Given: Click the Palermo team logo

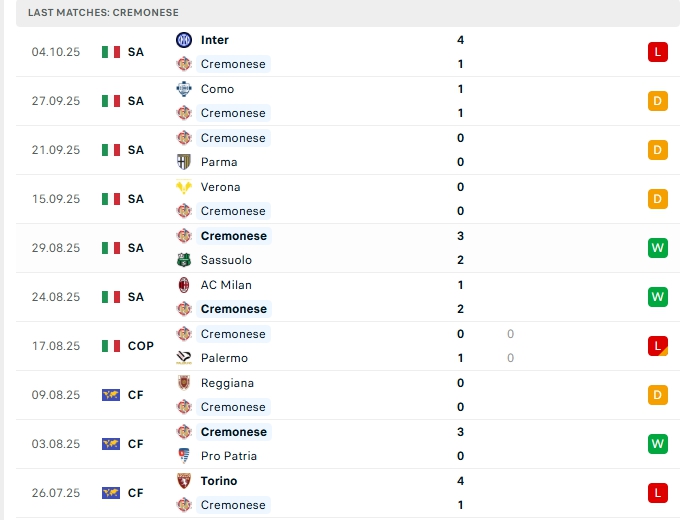Looking at the screenshot, I should 184,358.
